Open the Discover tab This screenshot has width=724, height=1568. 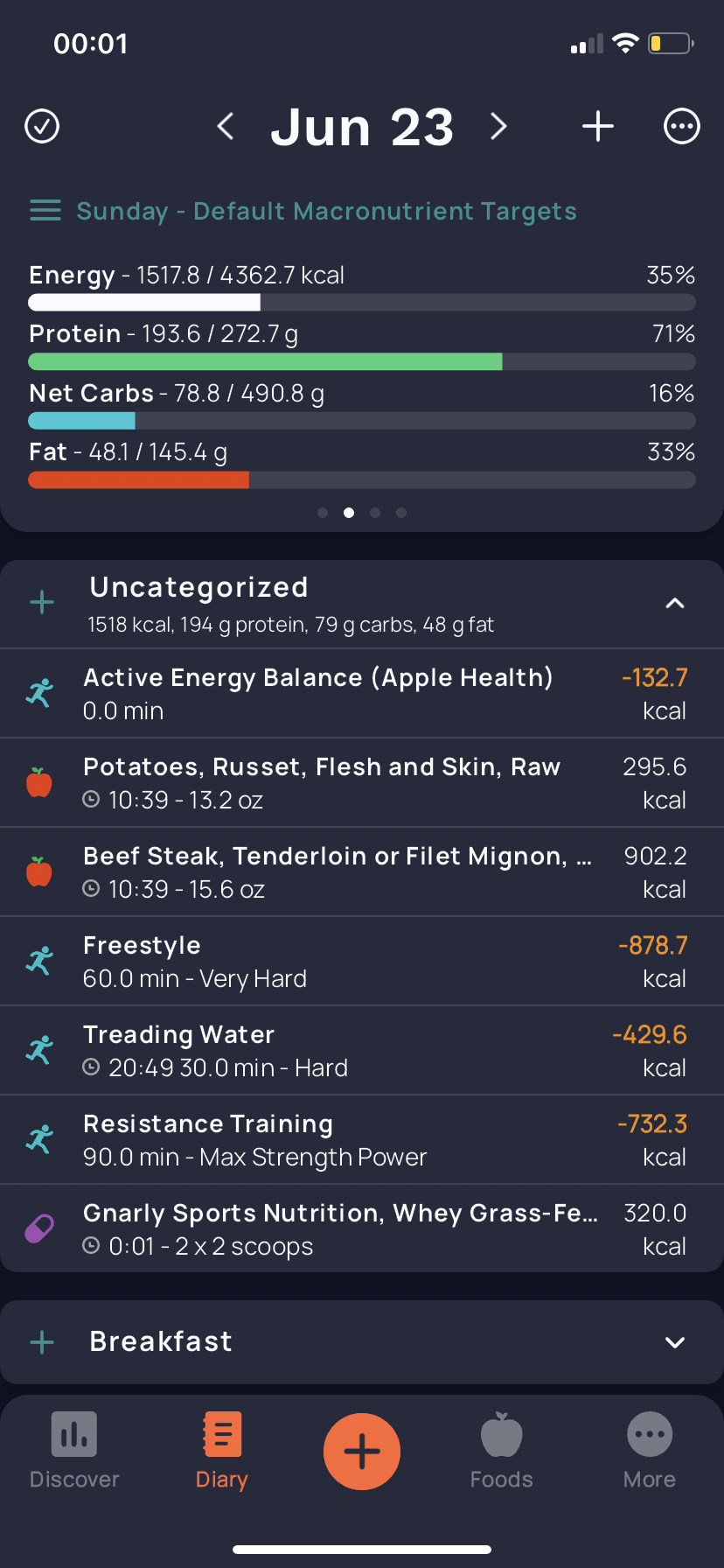pos(74,1451)
